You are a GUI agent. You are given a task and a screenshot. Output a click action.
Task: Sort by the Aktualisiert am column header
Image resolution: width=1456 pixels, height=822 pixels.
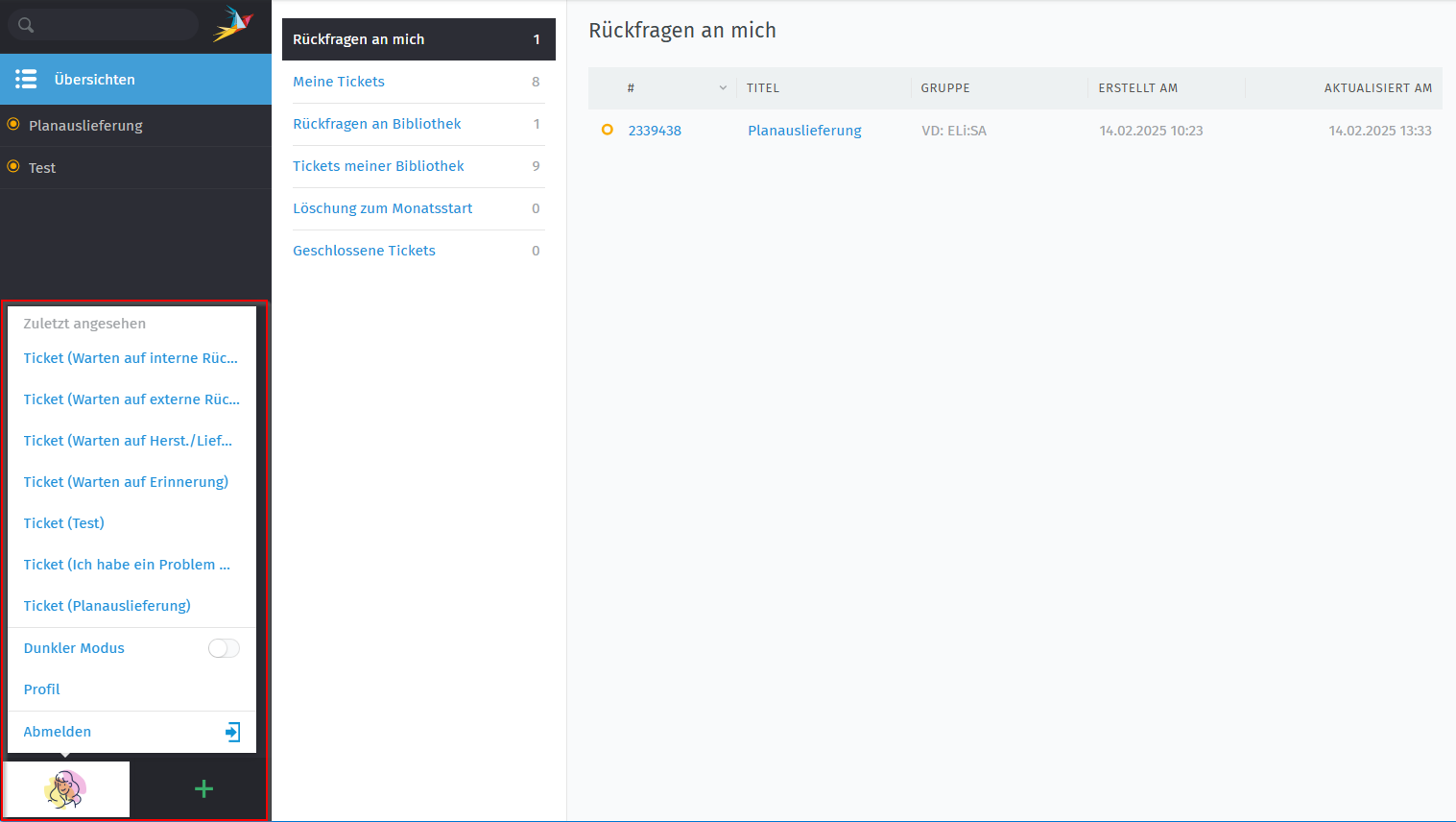(1377, 88)
